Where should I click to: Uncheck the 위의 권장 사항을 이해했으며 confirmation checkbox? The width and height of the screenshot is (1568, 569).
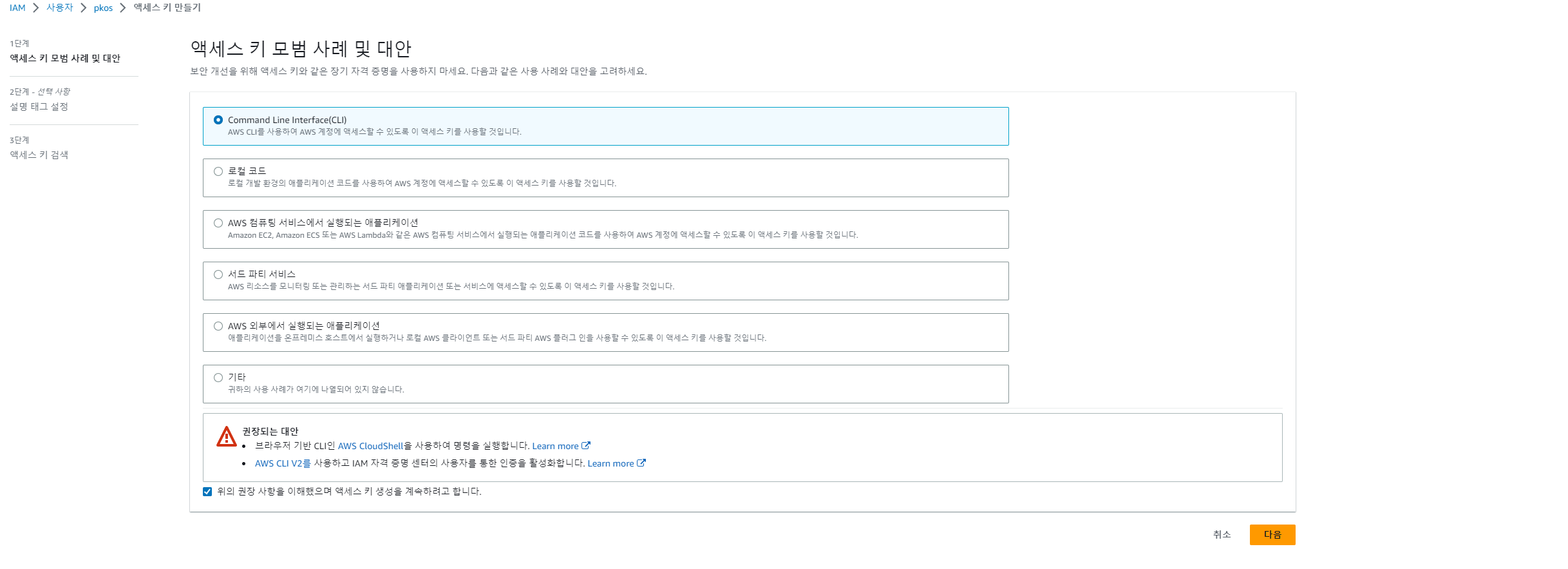click(207, 492)
